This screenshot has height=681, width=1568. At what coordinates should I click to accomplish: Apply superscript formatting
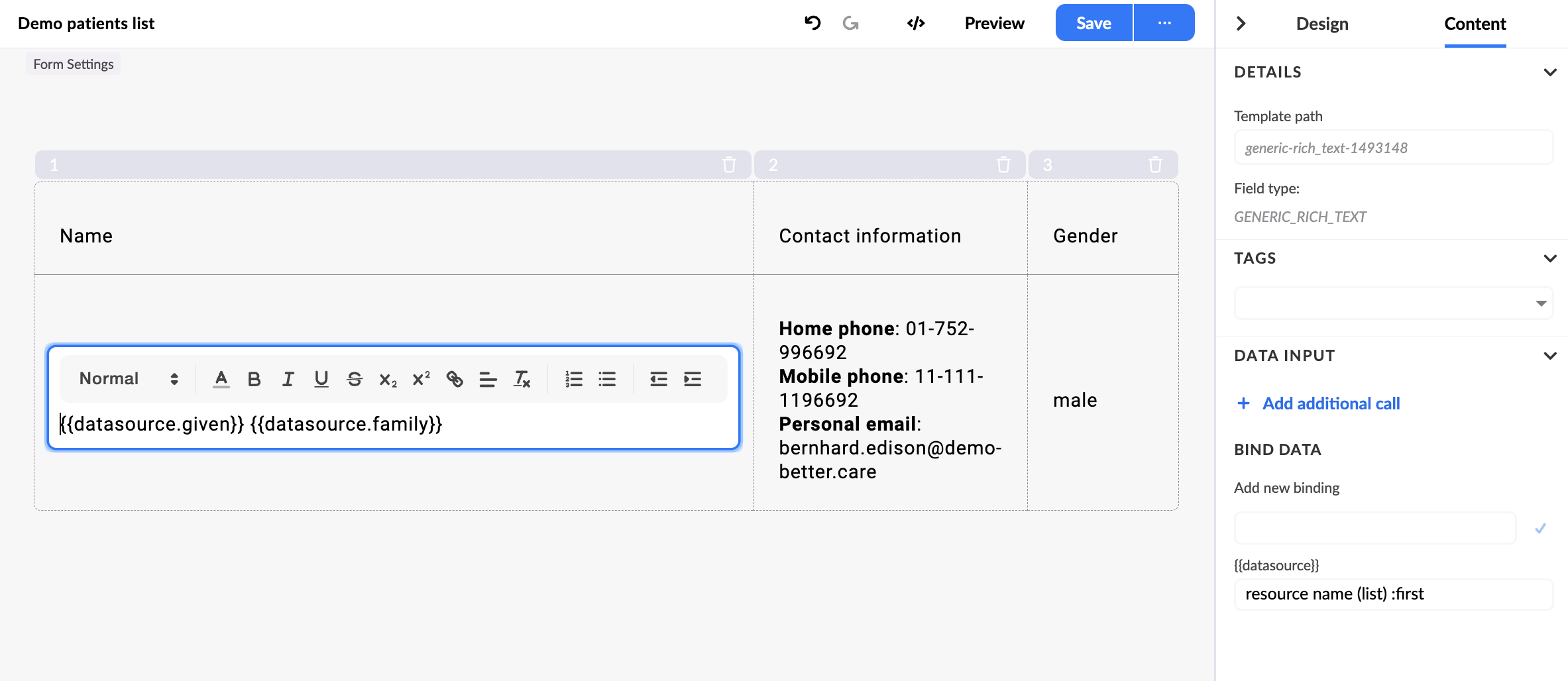[x=421, y=379]
